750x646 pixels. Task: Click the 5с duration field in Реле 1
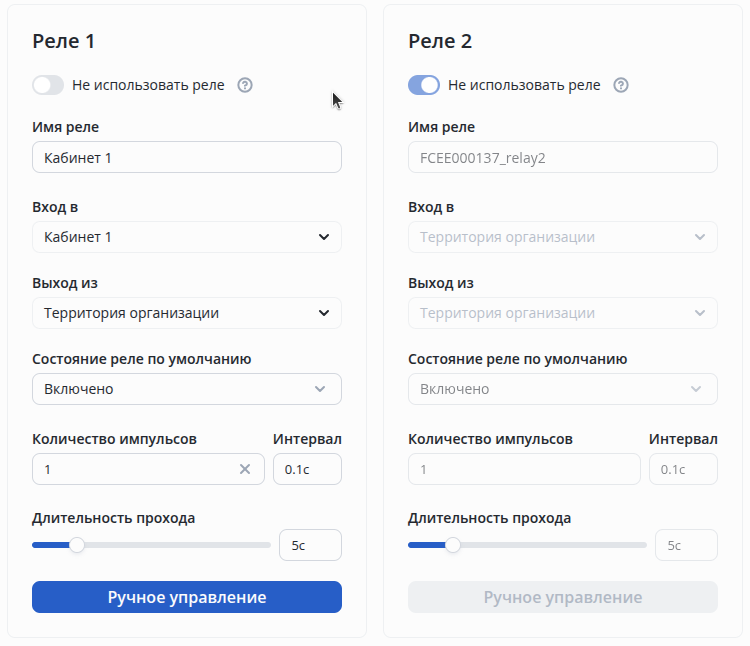coord(310,545)
